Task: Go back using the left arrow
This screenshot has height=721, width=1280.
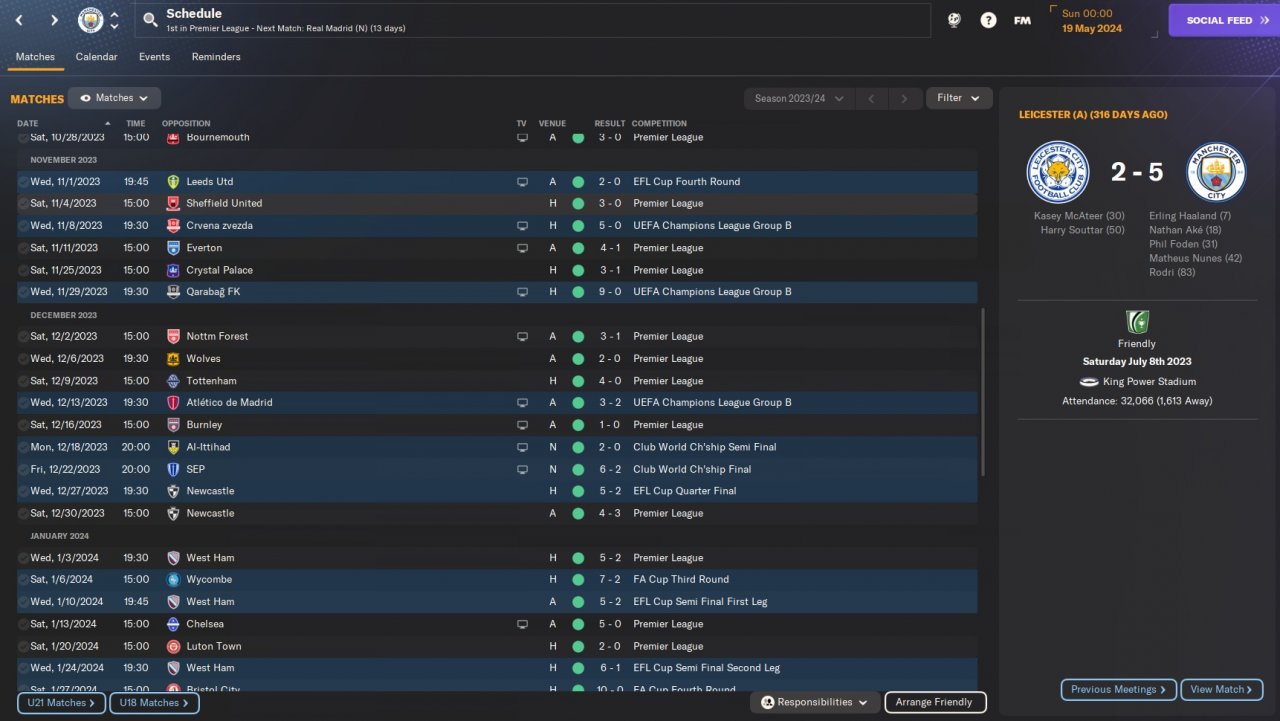Action: tap(19, 20)
